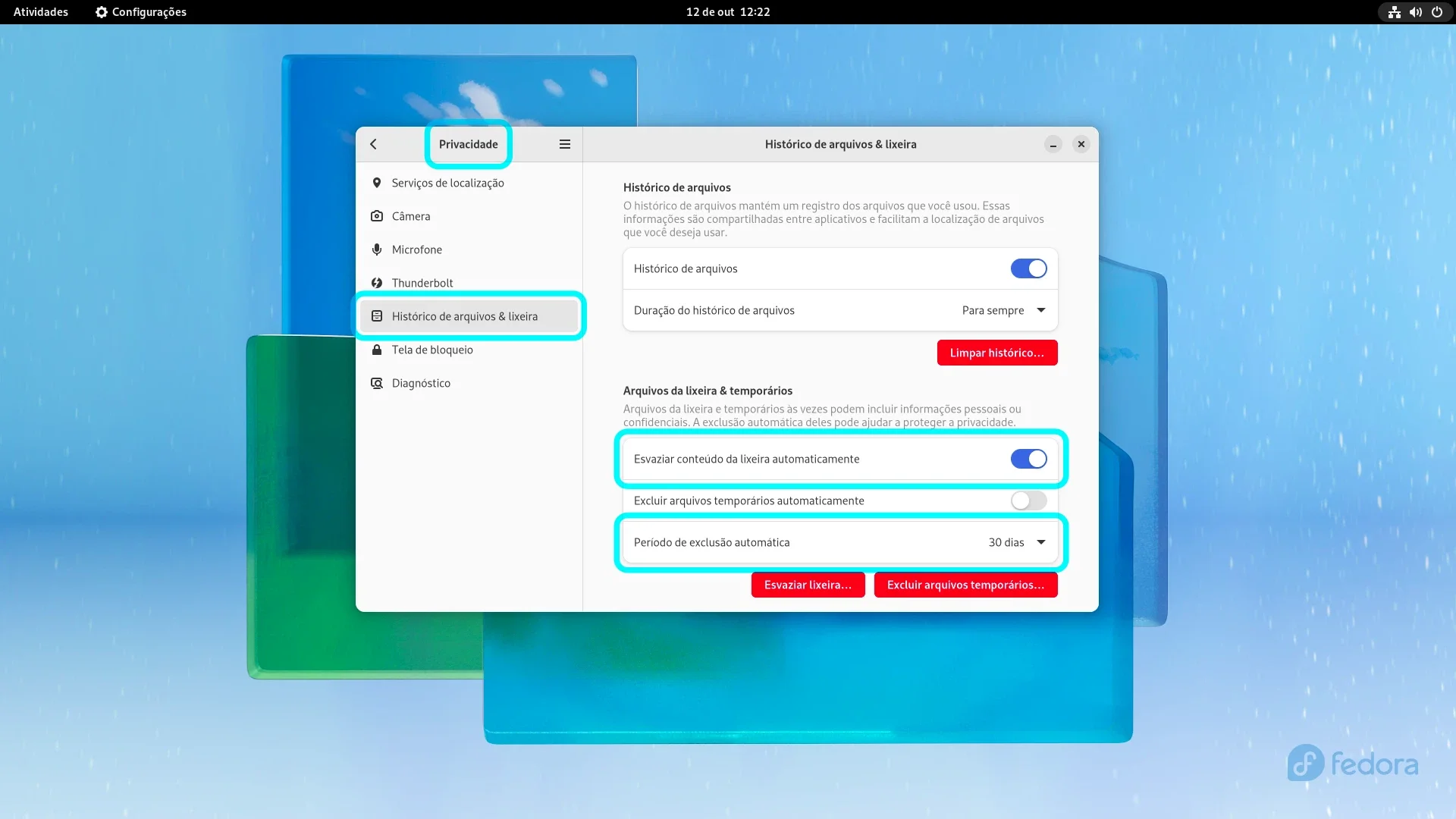1456x819 pixels.
Task: Click the Histórico de arquivos & lixeira window title
Action: point(840,144)
